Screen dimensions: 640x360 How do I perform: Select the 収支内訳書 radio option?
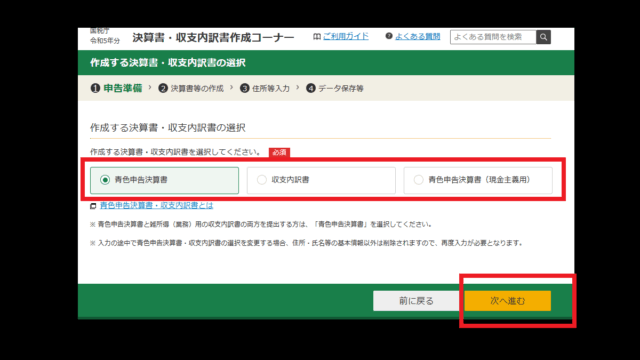click(321, 180)
